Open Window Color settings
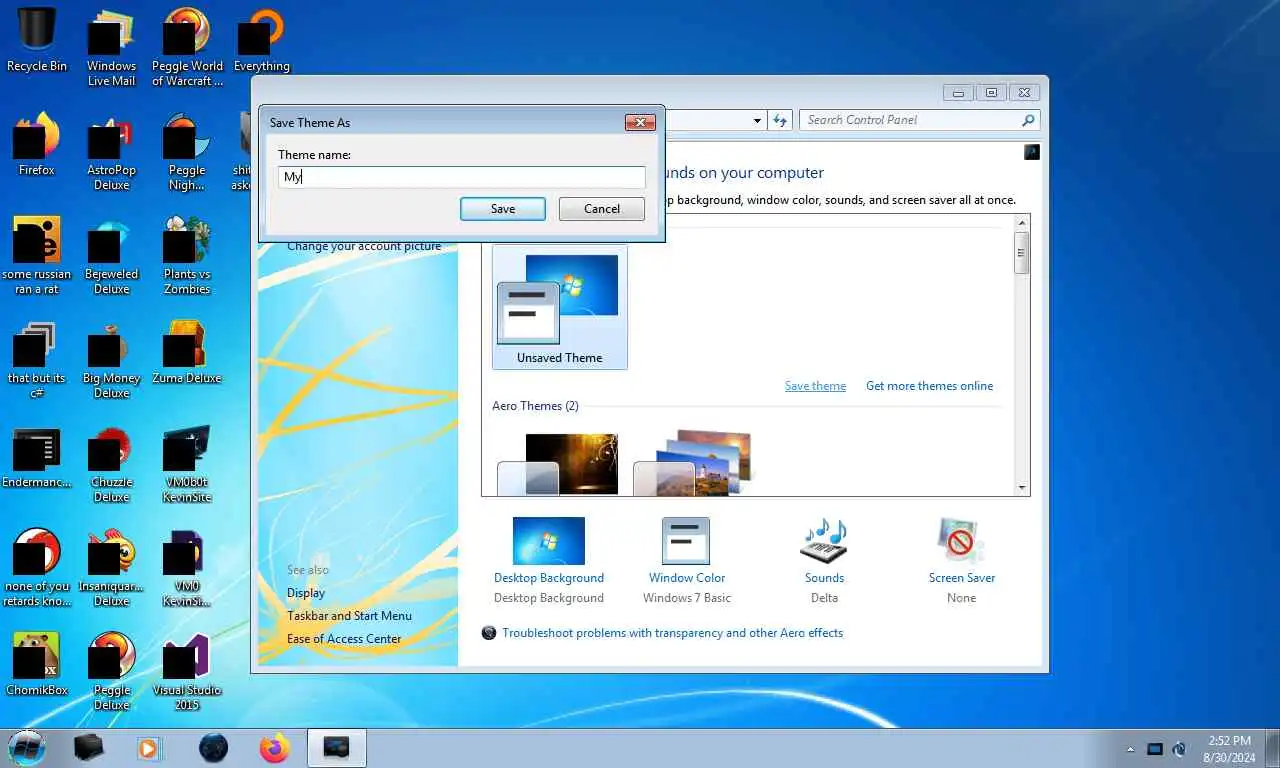The image size is (1280, 768). point(686,561)
